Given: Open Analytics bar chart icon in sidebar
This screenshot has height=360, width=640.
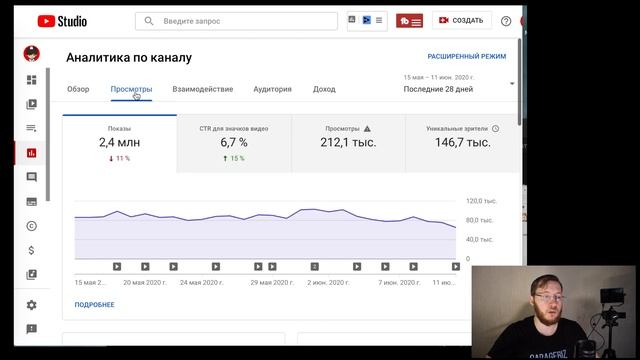Looking at the screenshot, I should point(31,153).
